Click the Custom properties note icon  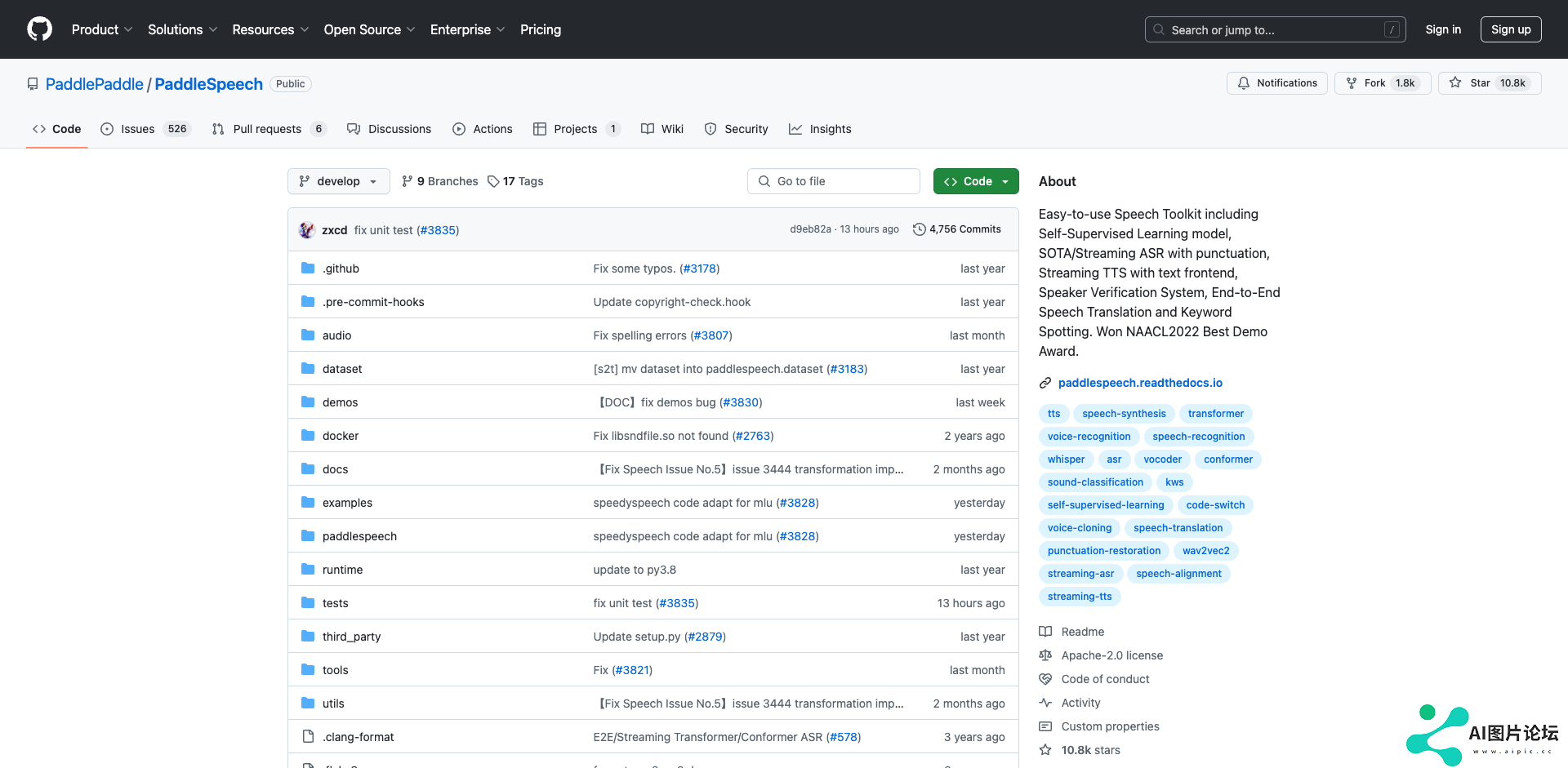pyautogui.click(x=1045, y=726)
